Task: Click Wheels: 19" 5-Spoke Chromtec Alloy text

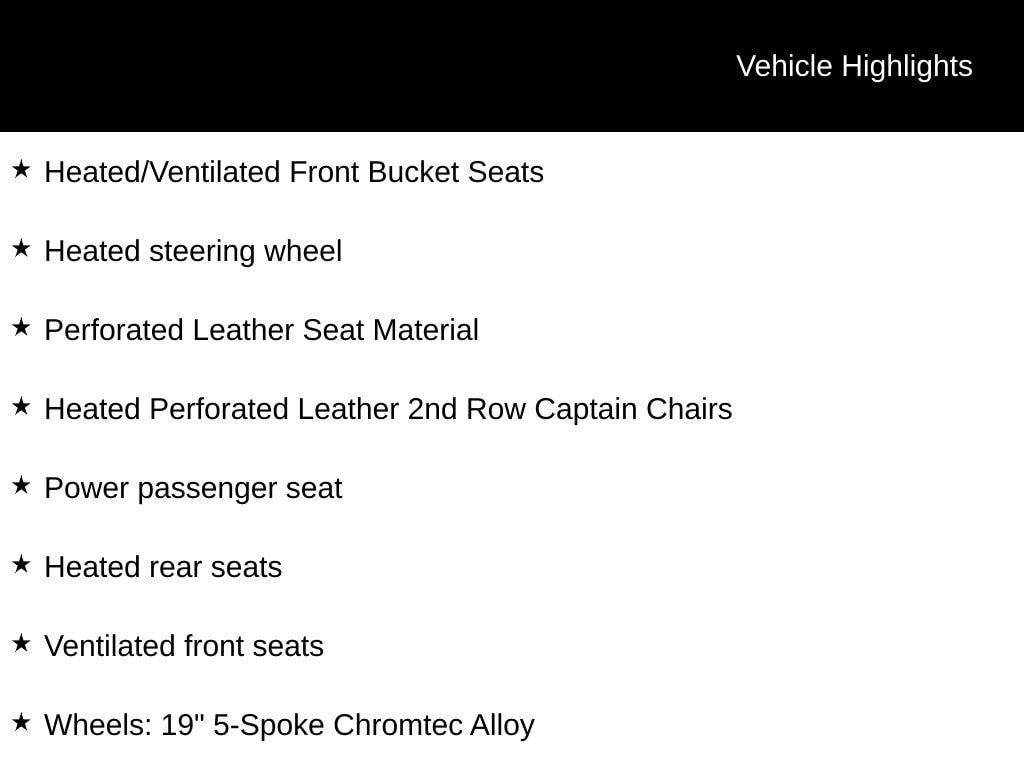Action: coord(289,726)
